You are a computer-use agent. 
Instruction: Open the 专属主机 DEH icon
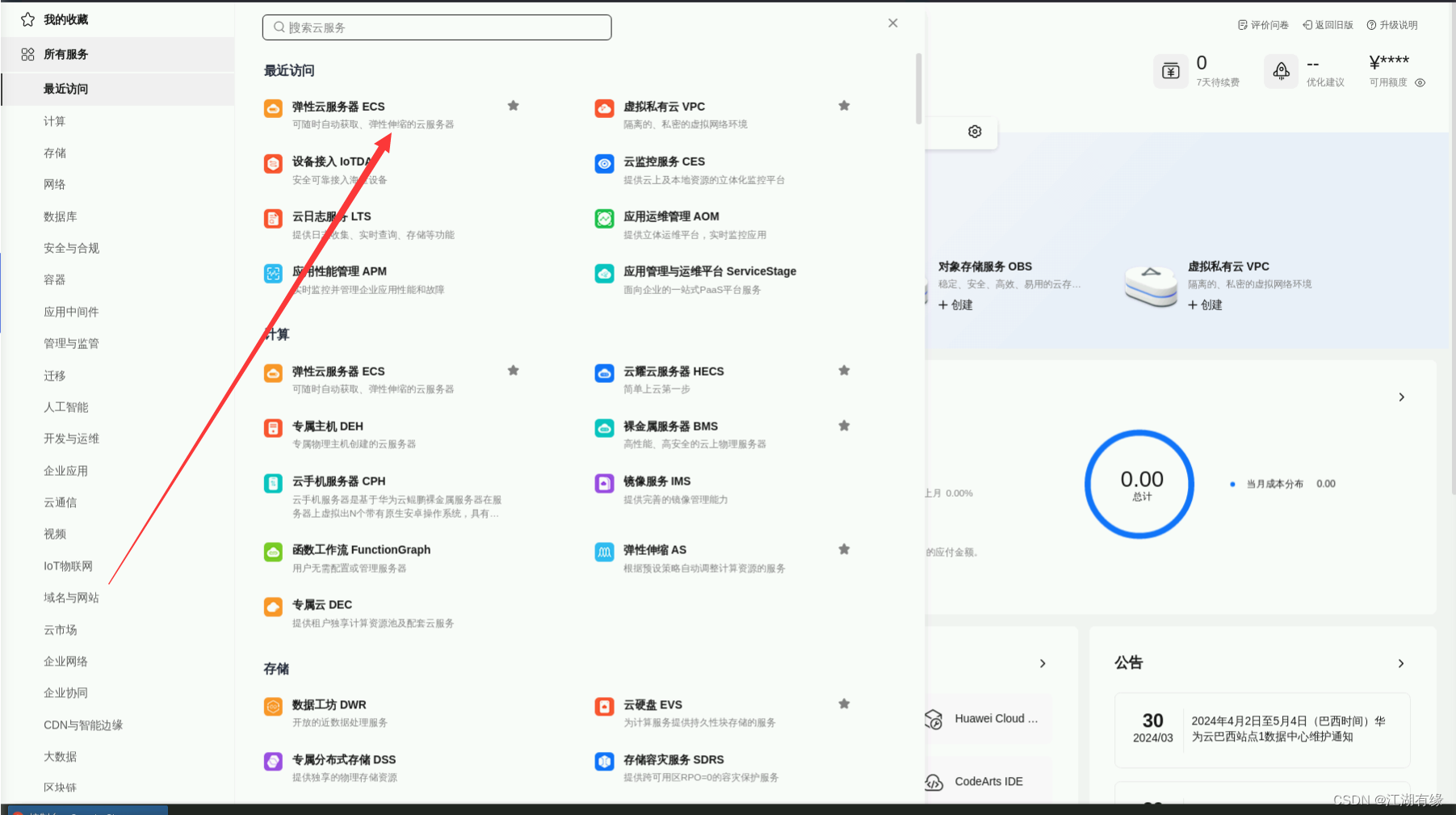(273, 428)
